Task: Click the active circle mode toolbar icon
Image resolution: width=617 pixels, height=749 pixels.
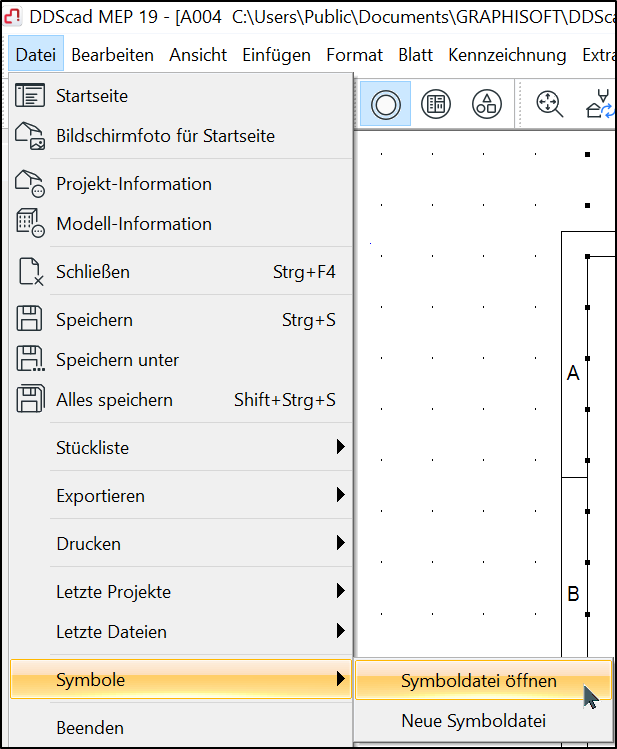Action: pos(385,104)
